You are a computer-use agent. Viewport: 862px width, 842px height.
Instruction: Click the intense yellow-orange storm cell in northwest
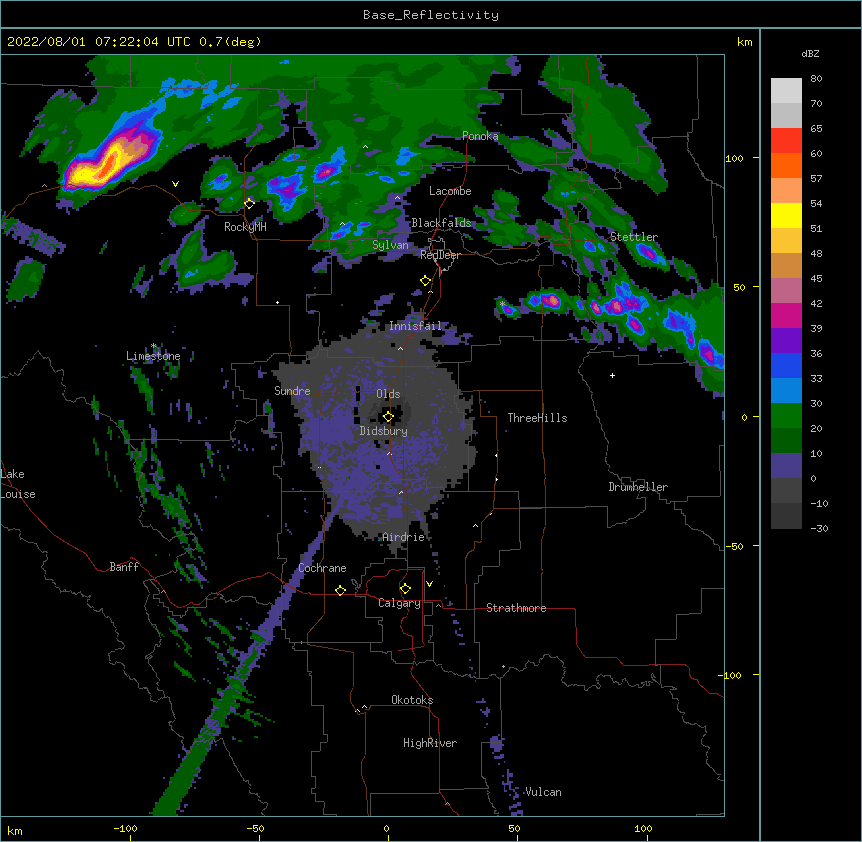click(110, 159)
